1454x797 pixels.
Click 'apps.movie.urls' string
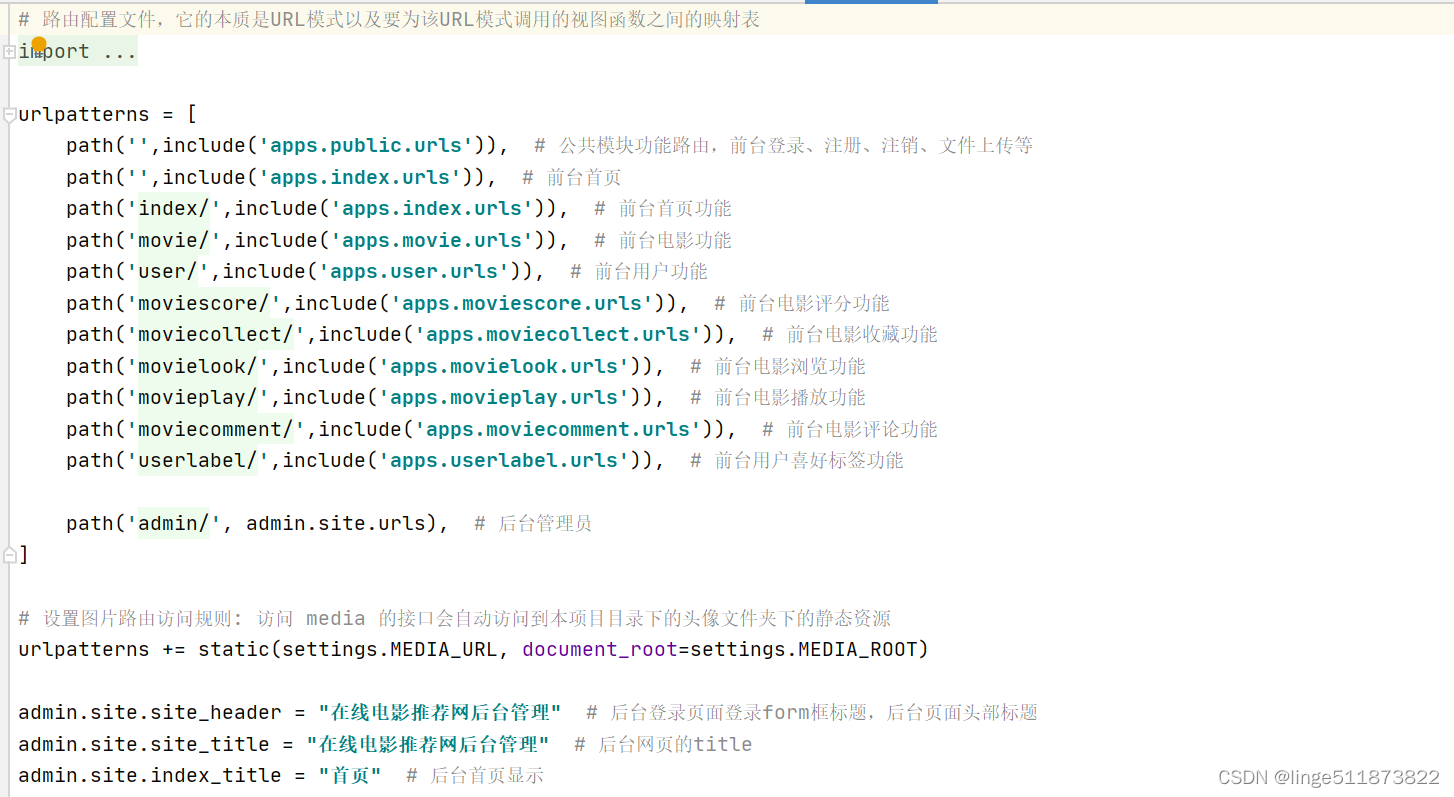[433, 240]
